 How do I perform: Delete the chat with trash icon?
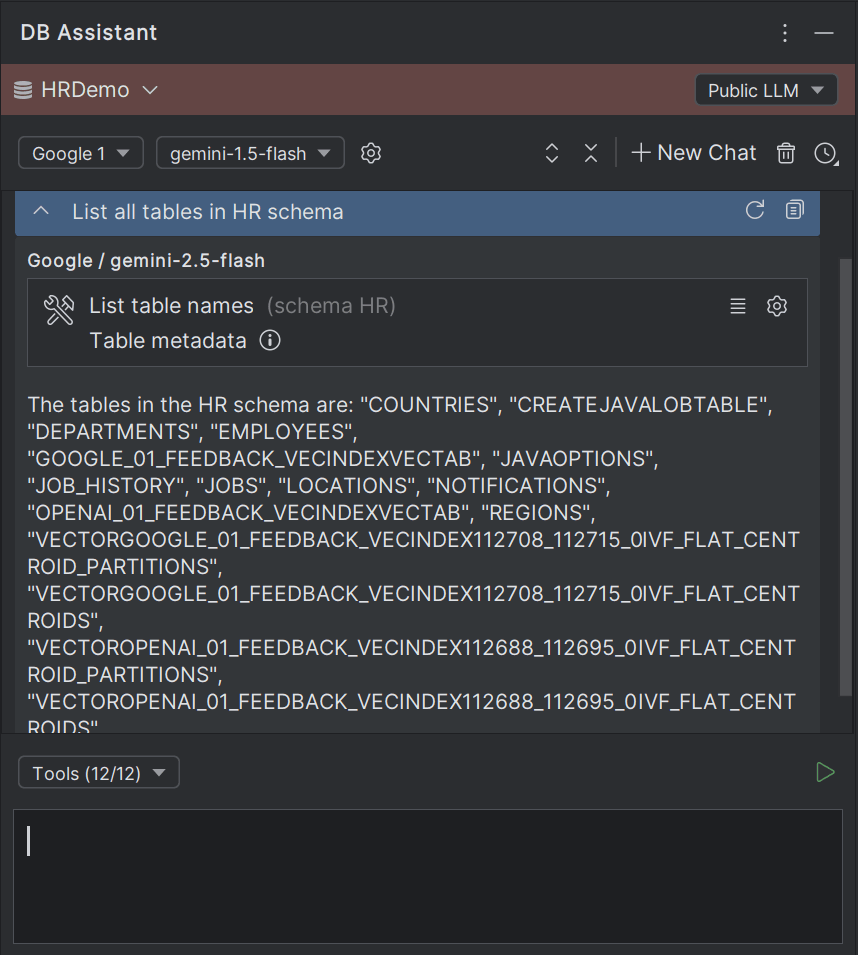[786, 153]
